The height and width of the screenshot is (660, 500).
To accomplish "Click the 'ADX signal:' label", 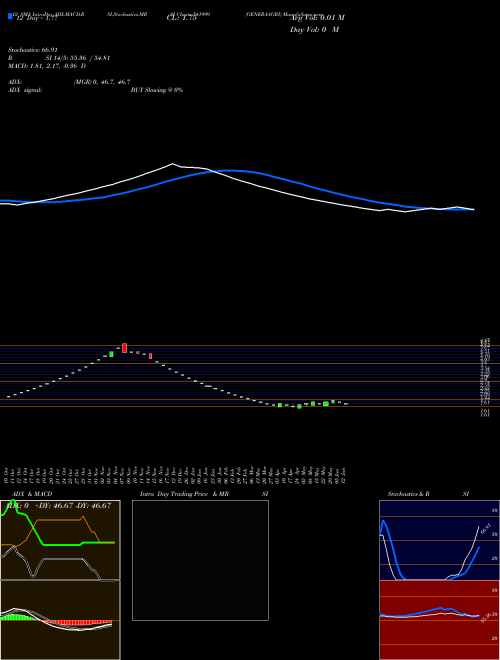I will tap(25, 90).
